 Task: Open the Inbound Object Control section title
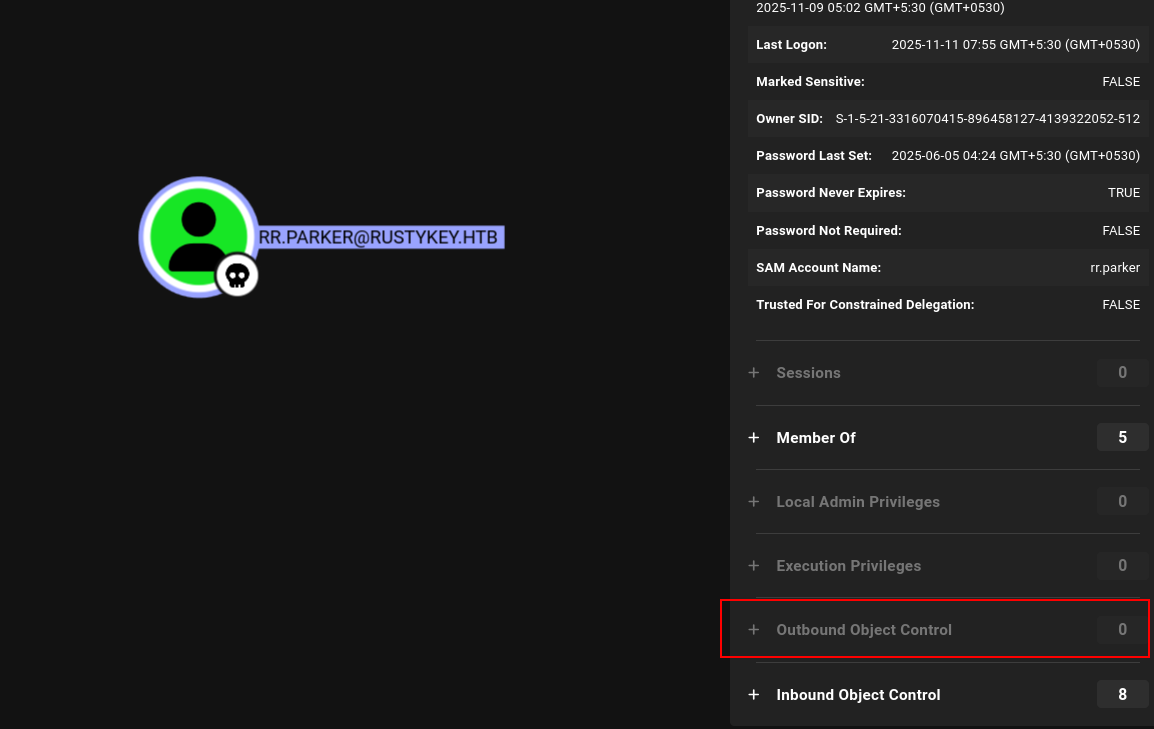pyautogui.click(x=858, y=695)
